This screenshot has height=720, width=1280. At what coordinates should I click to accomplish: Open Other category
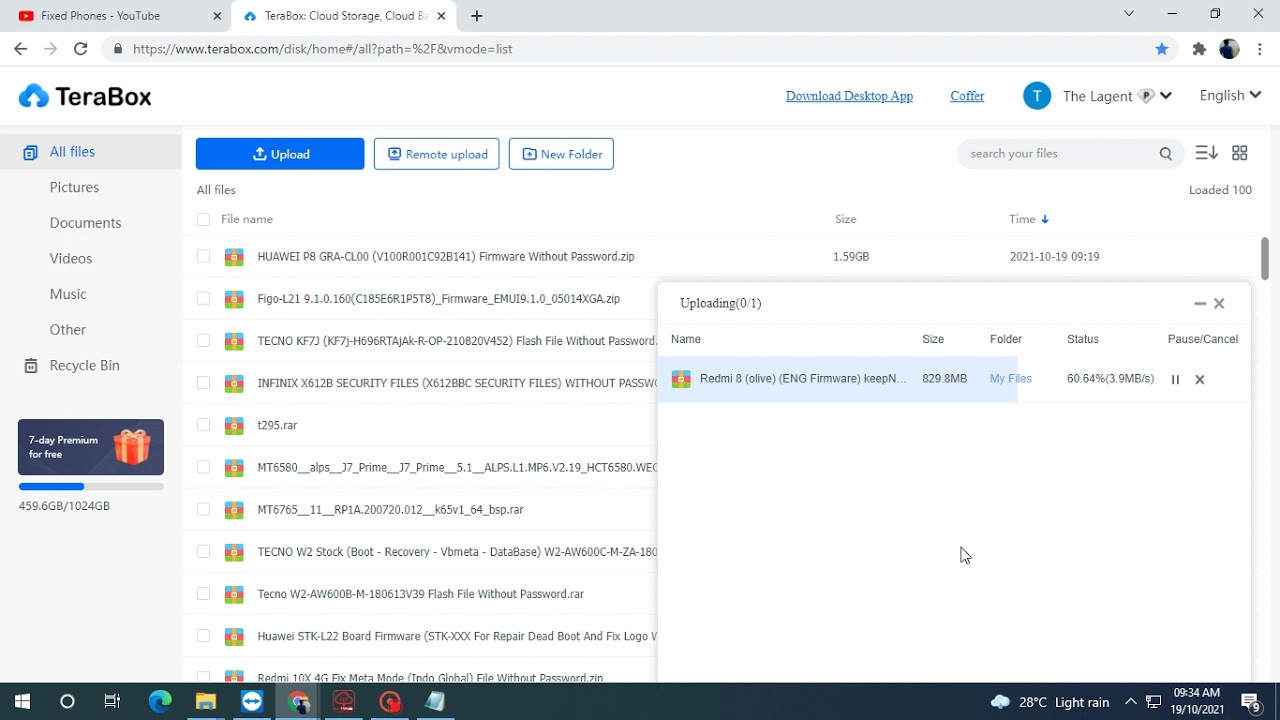coord(68,330)
